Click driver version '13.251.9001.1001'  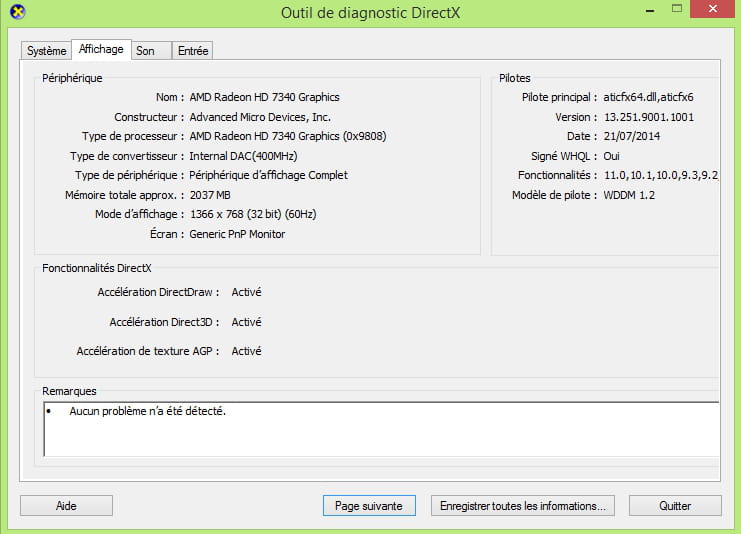coord(649,117)
